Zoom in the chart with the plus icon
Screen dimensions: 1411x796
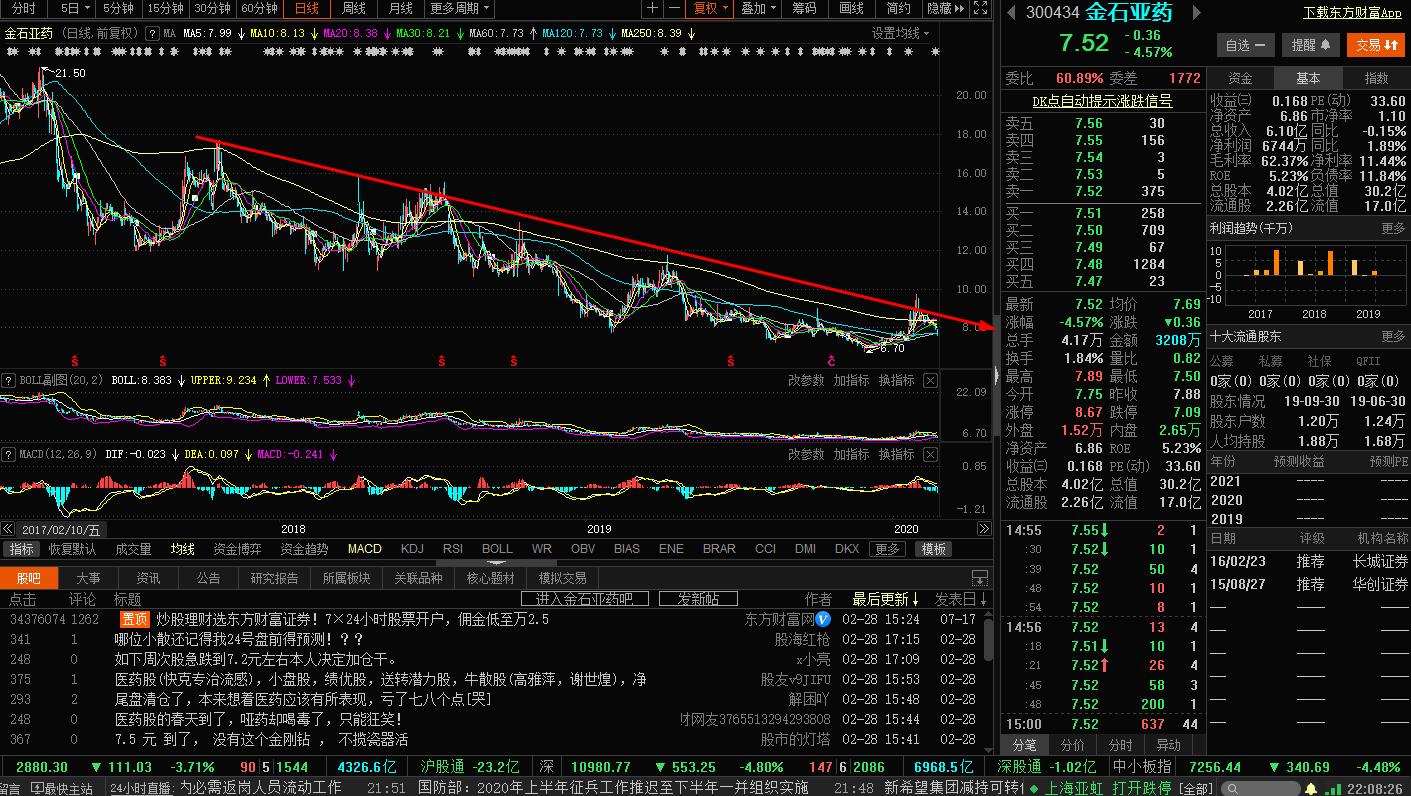651,9
